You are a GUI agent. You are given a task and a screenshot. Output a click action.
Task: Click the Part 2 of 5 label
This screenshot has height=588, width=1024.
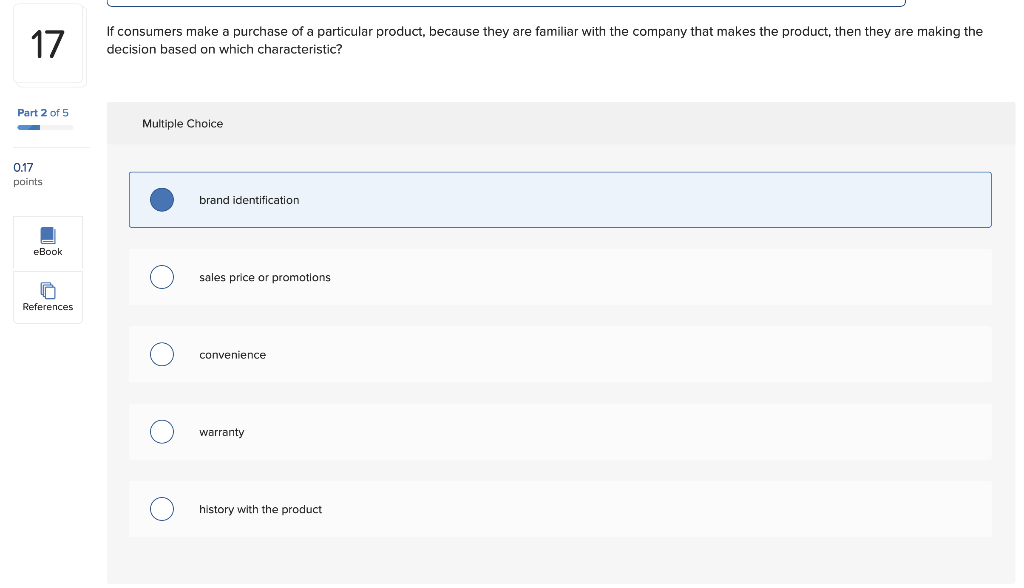click(x=44, y=113)
